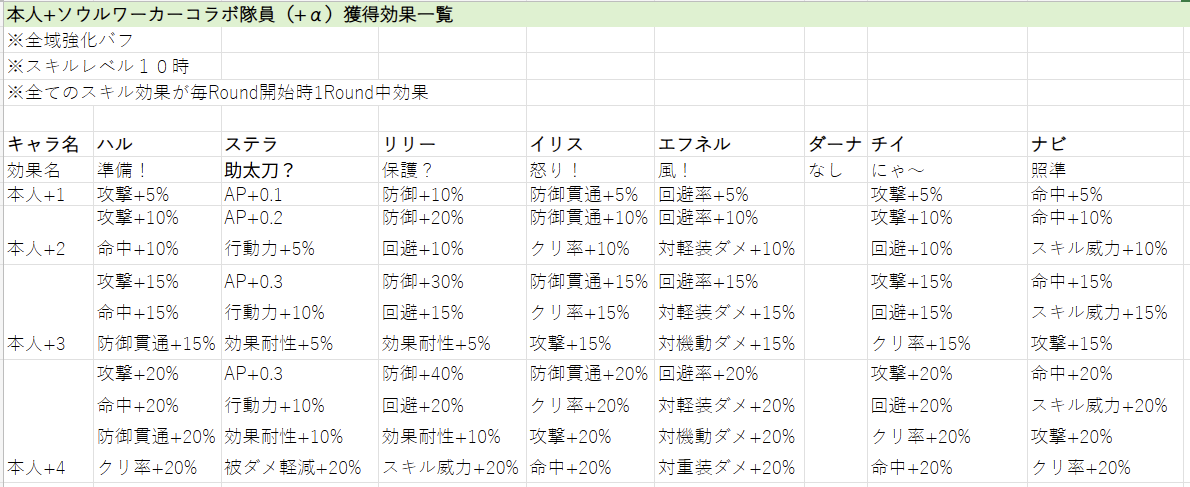Select the ※スキルレベル１０時 note cell
1190x487 pixels.
click(x=97, y=67)
